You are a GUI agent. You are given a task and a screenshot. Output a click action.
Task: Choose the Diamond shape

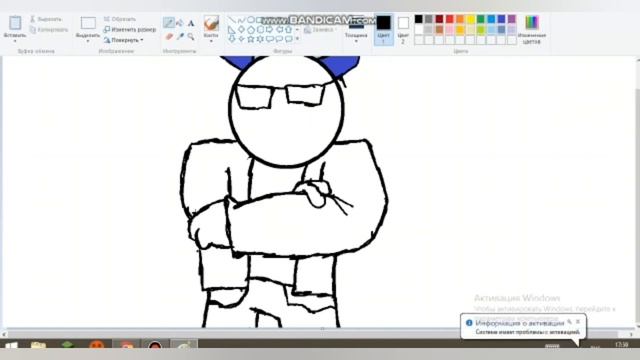[x=241, y=30]
